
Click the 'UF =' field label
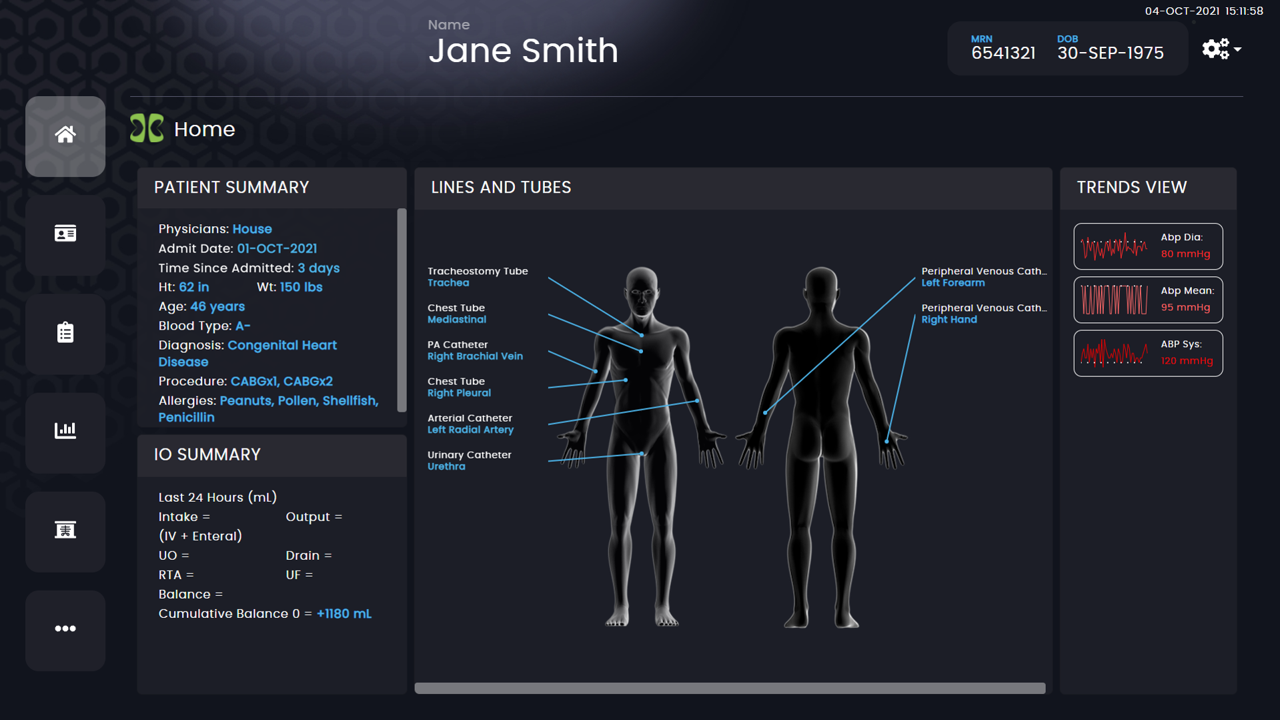coord(299,574)
